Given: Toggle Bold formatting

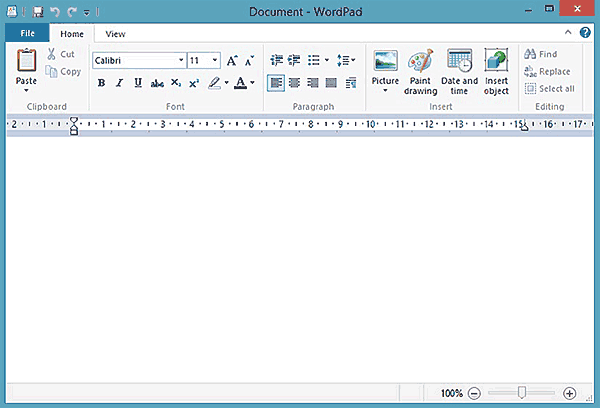Looking at the screenshot, I should [101, 83].
